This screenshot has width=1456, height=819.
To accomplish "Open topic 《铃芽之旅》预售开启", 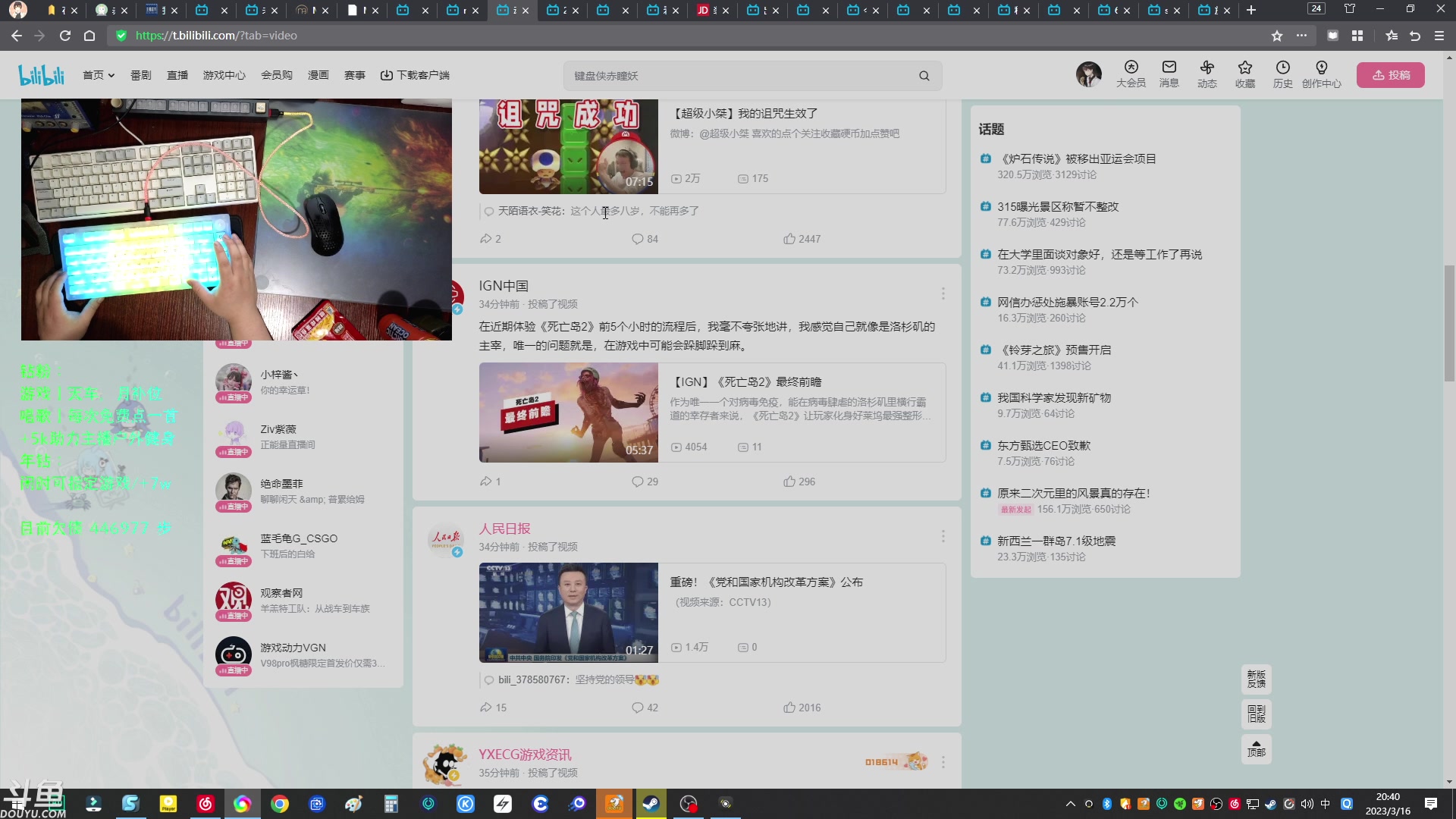I will point(1053,350).
